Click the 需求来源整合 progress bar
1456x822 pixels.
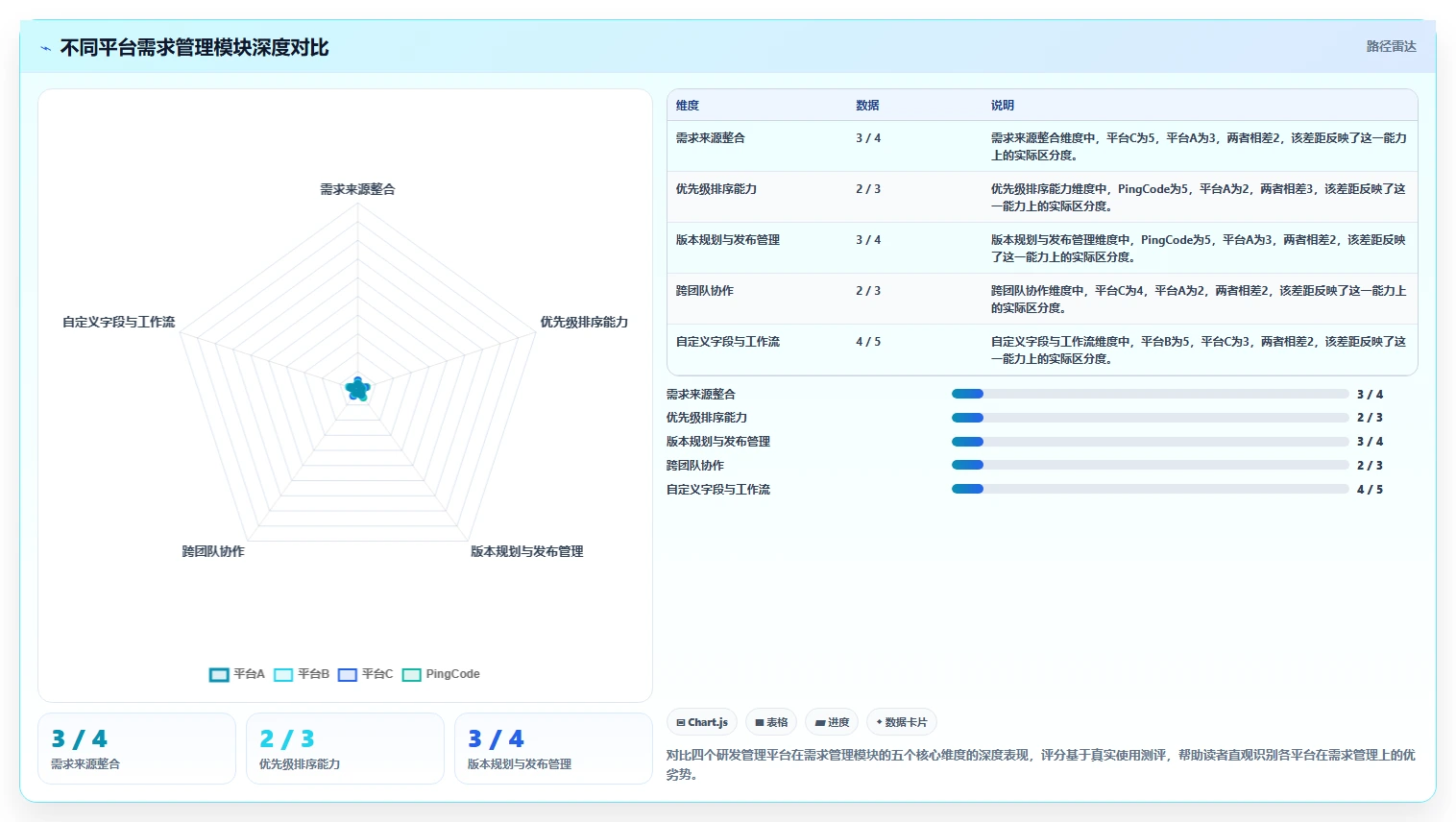click(1150, 394)
